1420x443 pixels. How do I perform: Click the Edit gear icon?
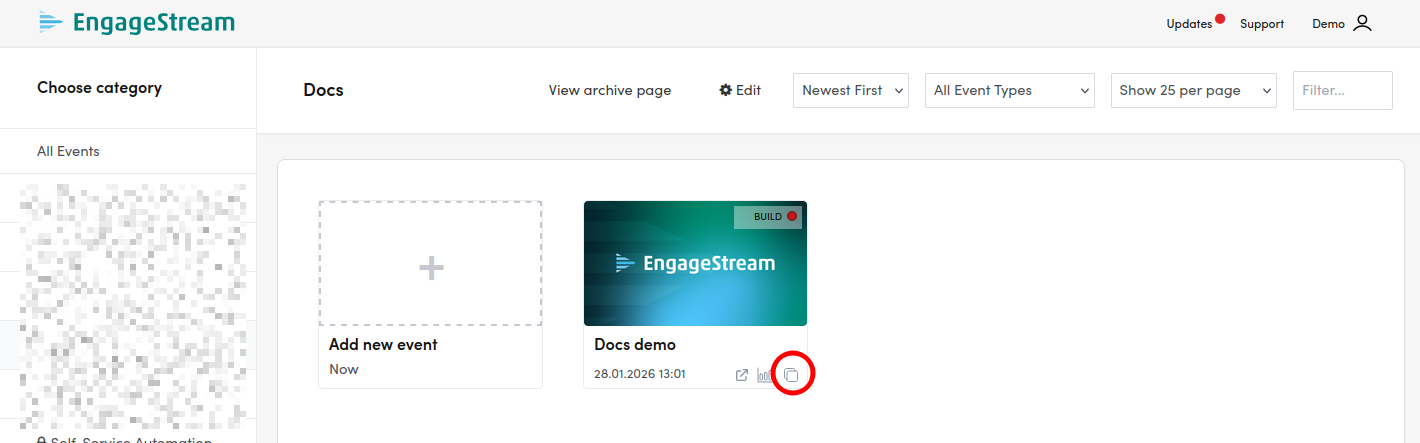click(x=726, y=90)
